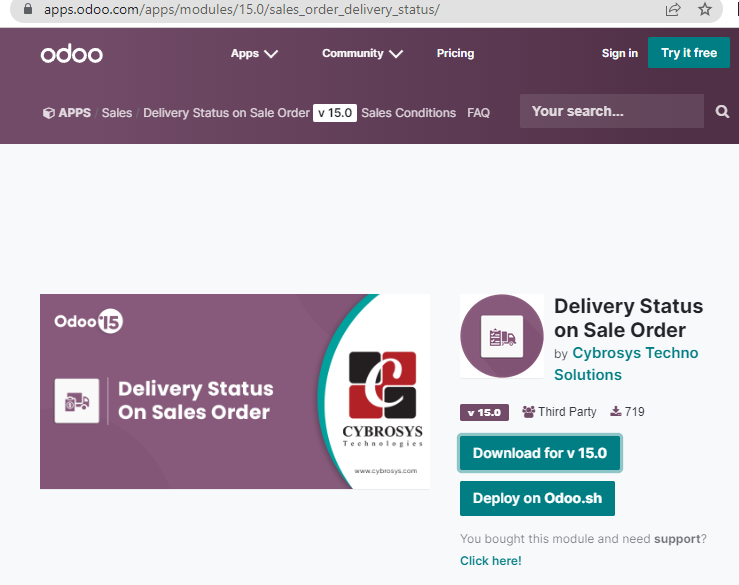Viewport: 739px width, 585px height.
Task: Go to the Pricing page
Action: coord(455,53)
